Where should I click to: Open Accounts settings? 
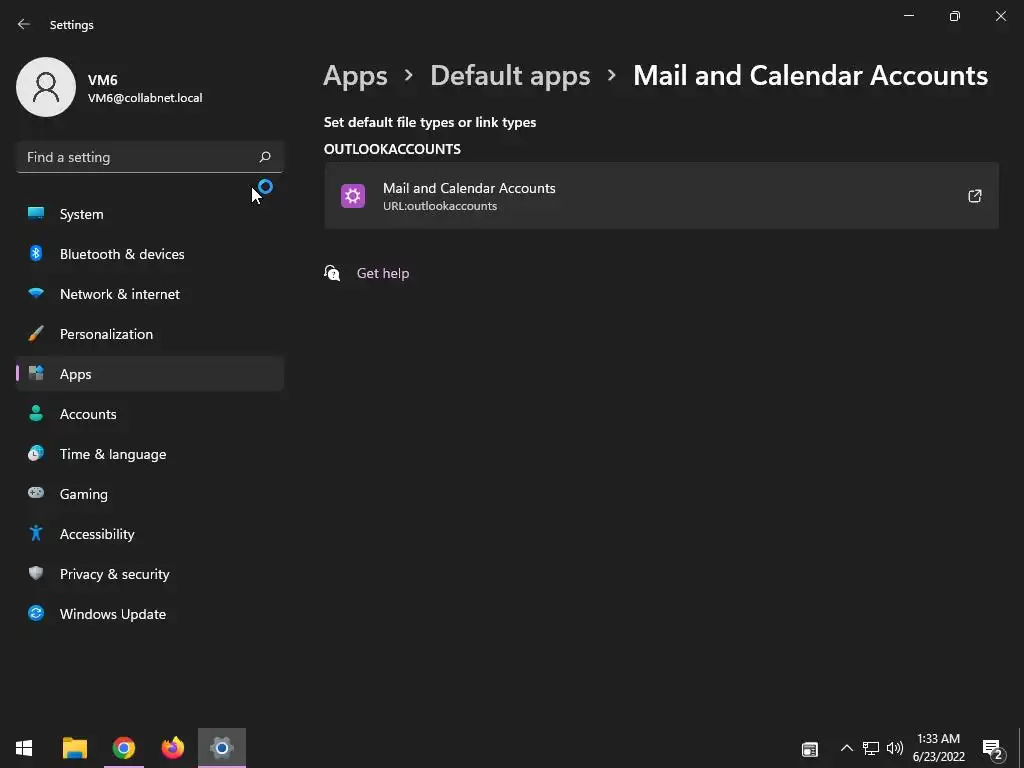pos(150,414)
